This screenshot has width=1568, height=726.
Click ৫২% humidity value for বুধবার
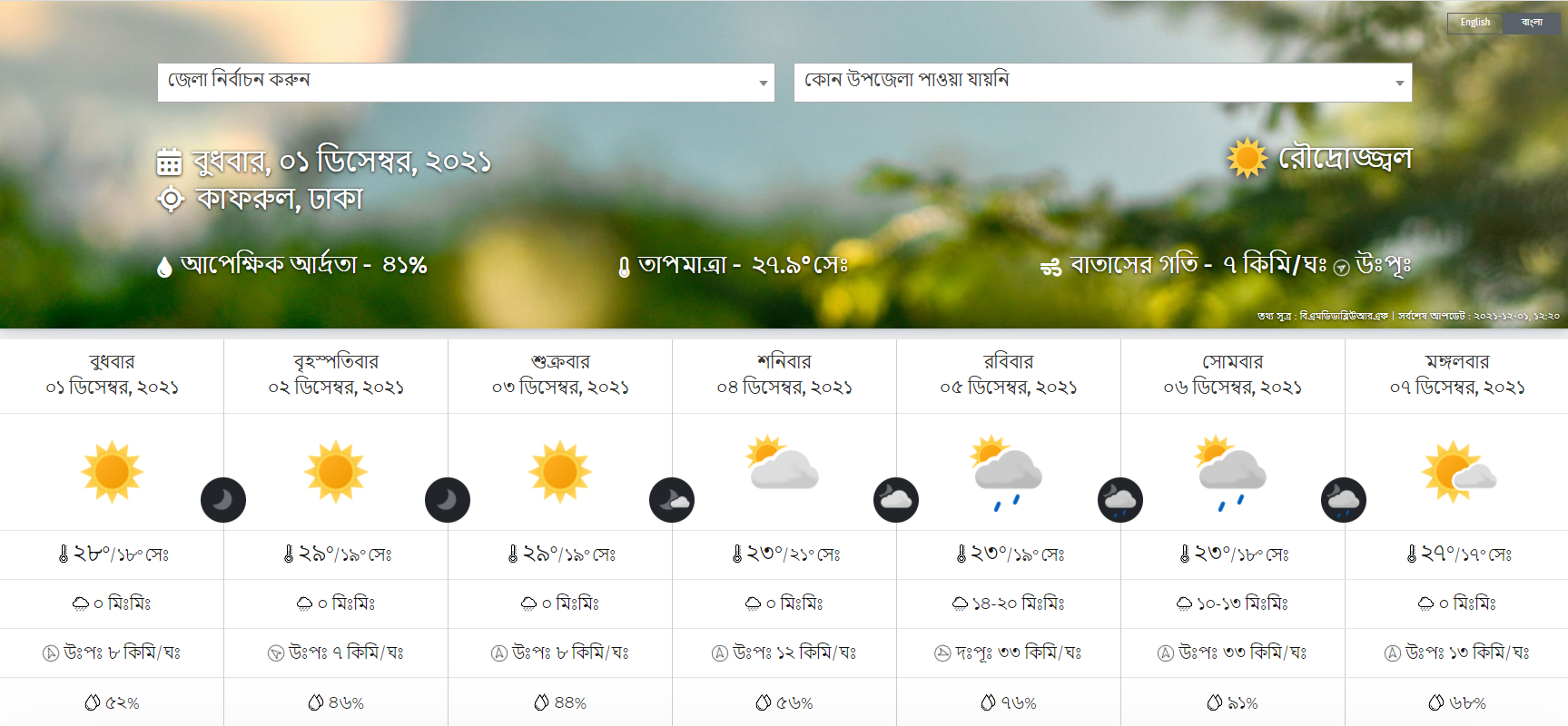point(123,703)
